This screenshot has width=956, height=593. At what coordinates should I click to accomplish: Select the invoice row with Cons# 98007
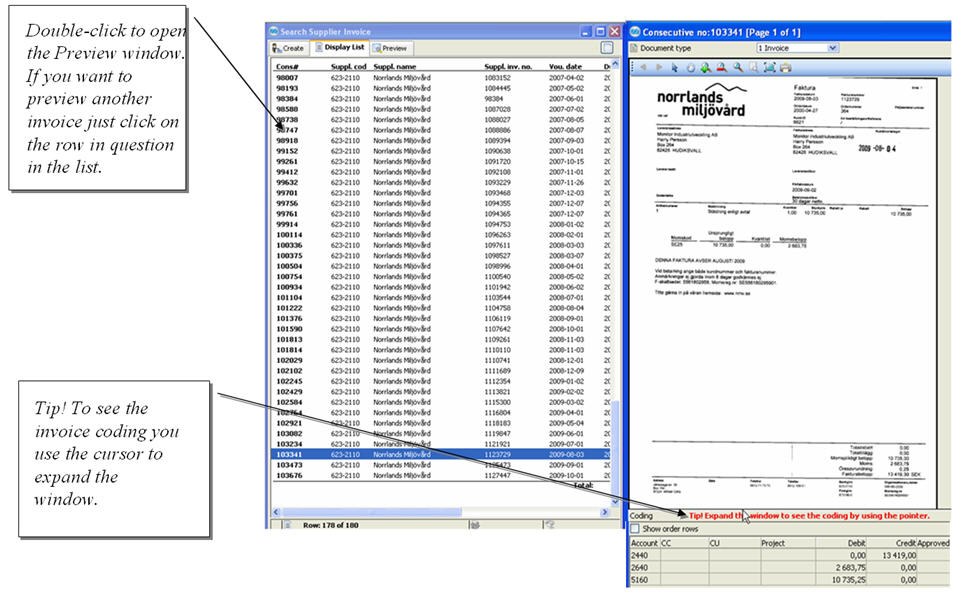pos(441,78)
